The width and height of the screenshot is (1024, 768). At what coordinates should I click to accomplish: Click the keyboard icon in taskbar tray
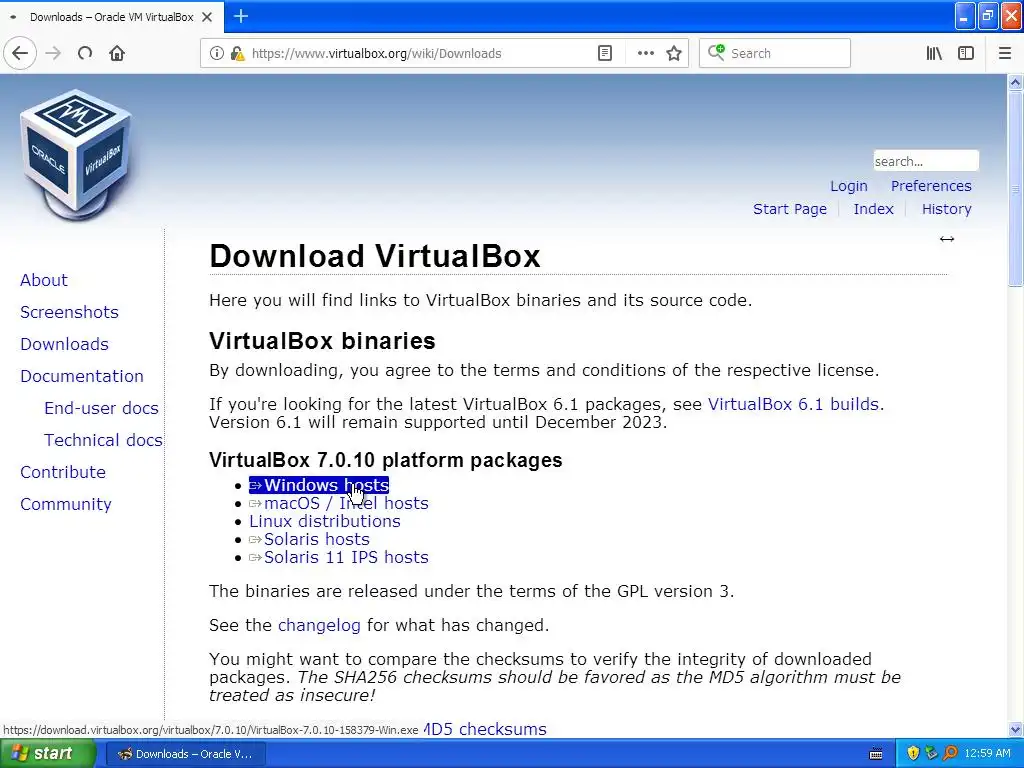tap(876, 754)
